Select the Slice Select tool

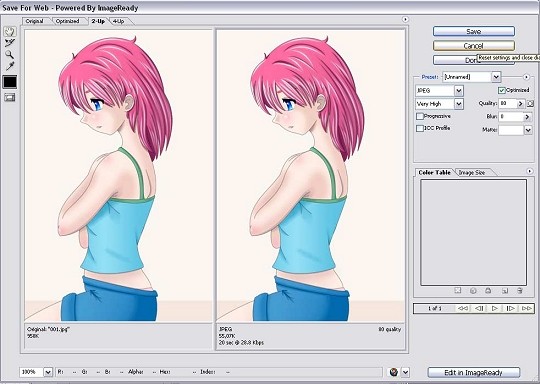[x=10, y=43]
